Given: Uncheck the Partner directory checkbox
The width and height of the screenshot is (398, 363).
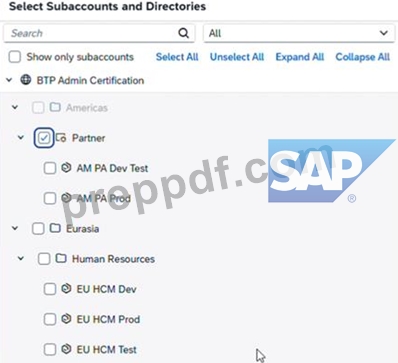Looking at the screenshot, I should [x=44, y=138].
